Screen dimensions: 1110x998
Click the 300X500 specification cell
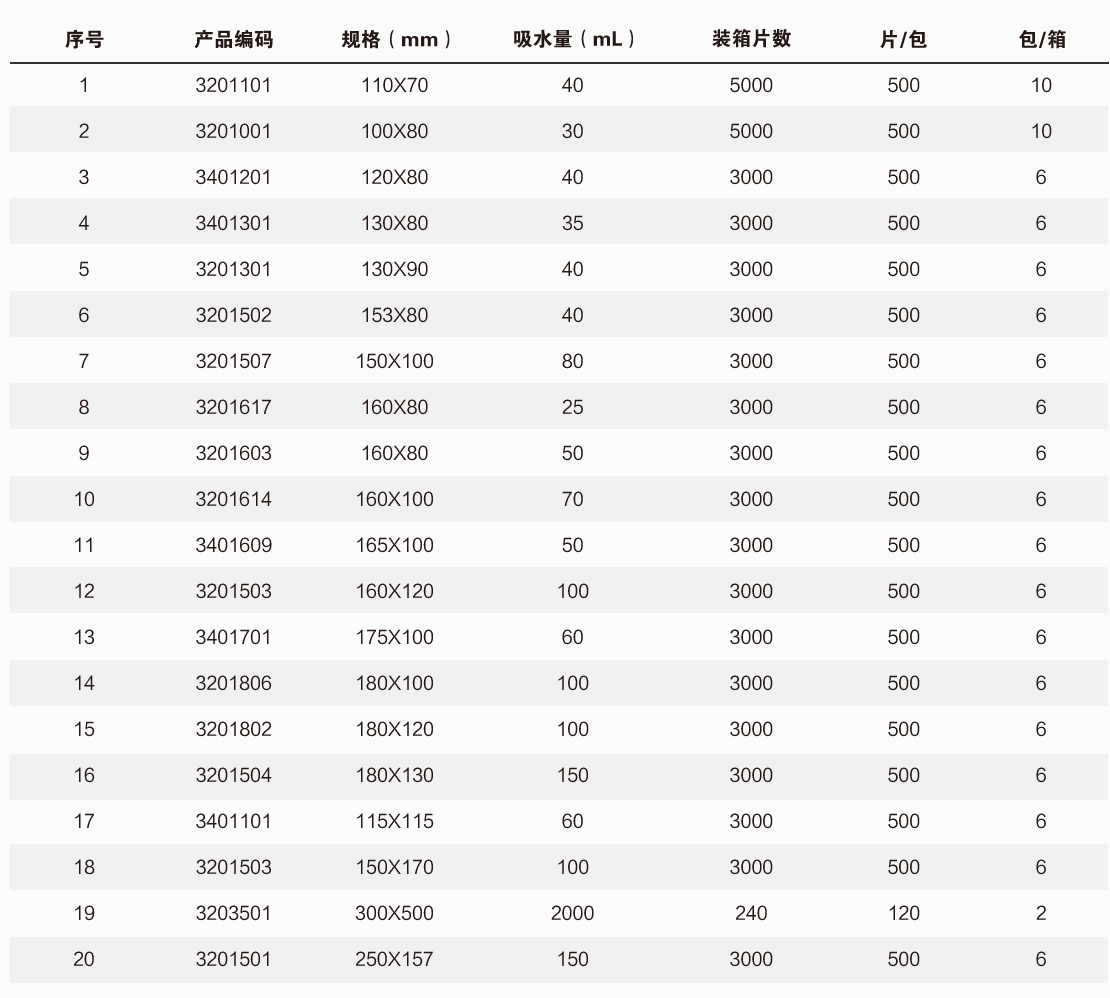pyautogui.click(x=394, y=913)
